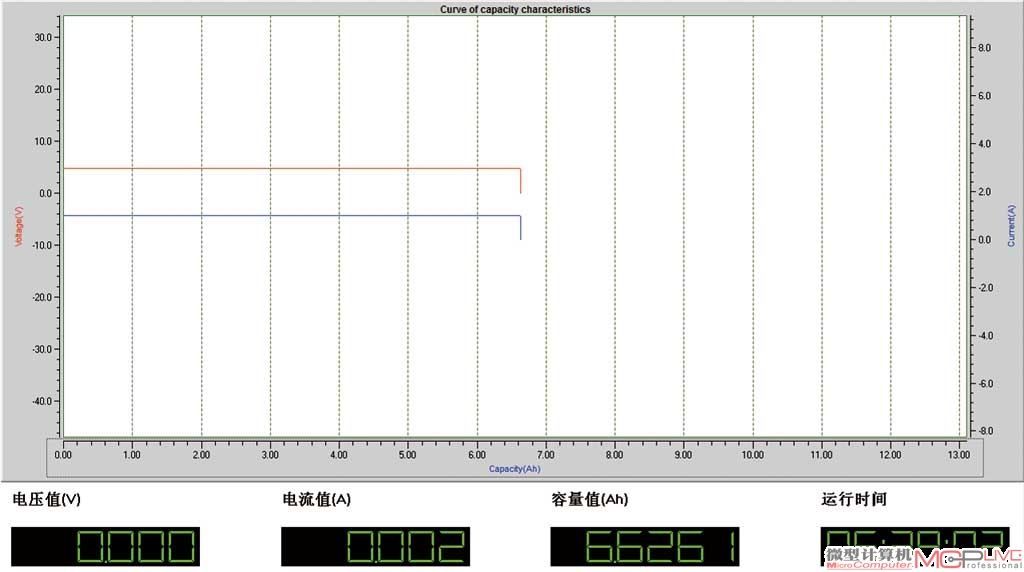This screenshot has width=1024, height=572.
Task: Click the voltage value display showing 0.000
Action: (x=105, y=546)
